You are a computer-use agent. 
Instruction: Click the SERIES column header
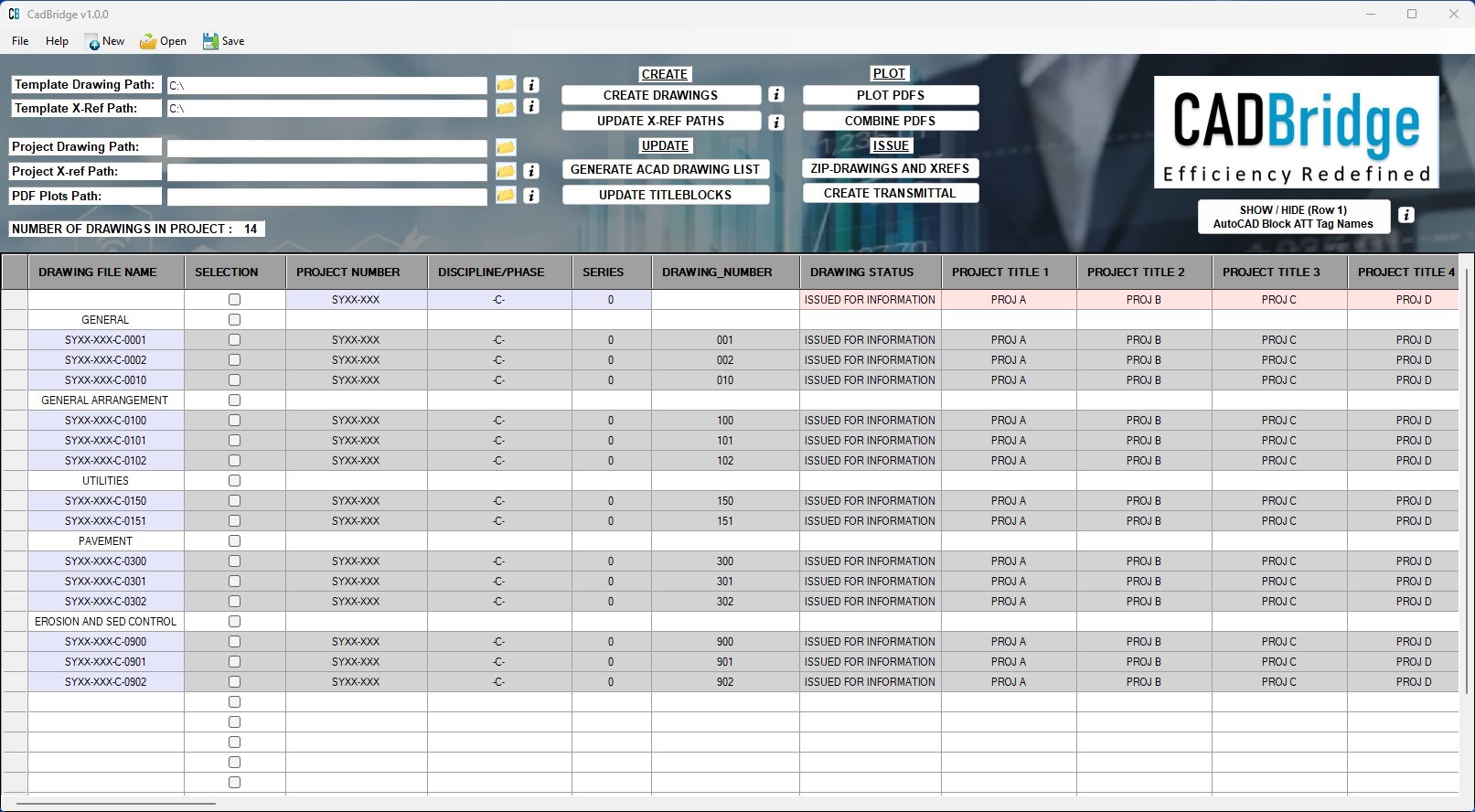coord(612,272)
